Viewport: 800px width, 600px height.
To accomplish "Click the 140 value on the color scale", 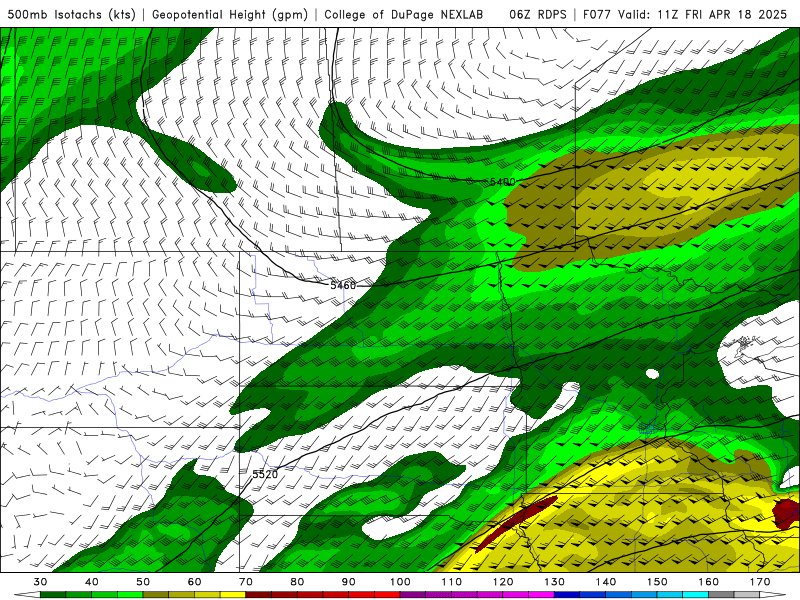I will (606, 582).
